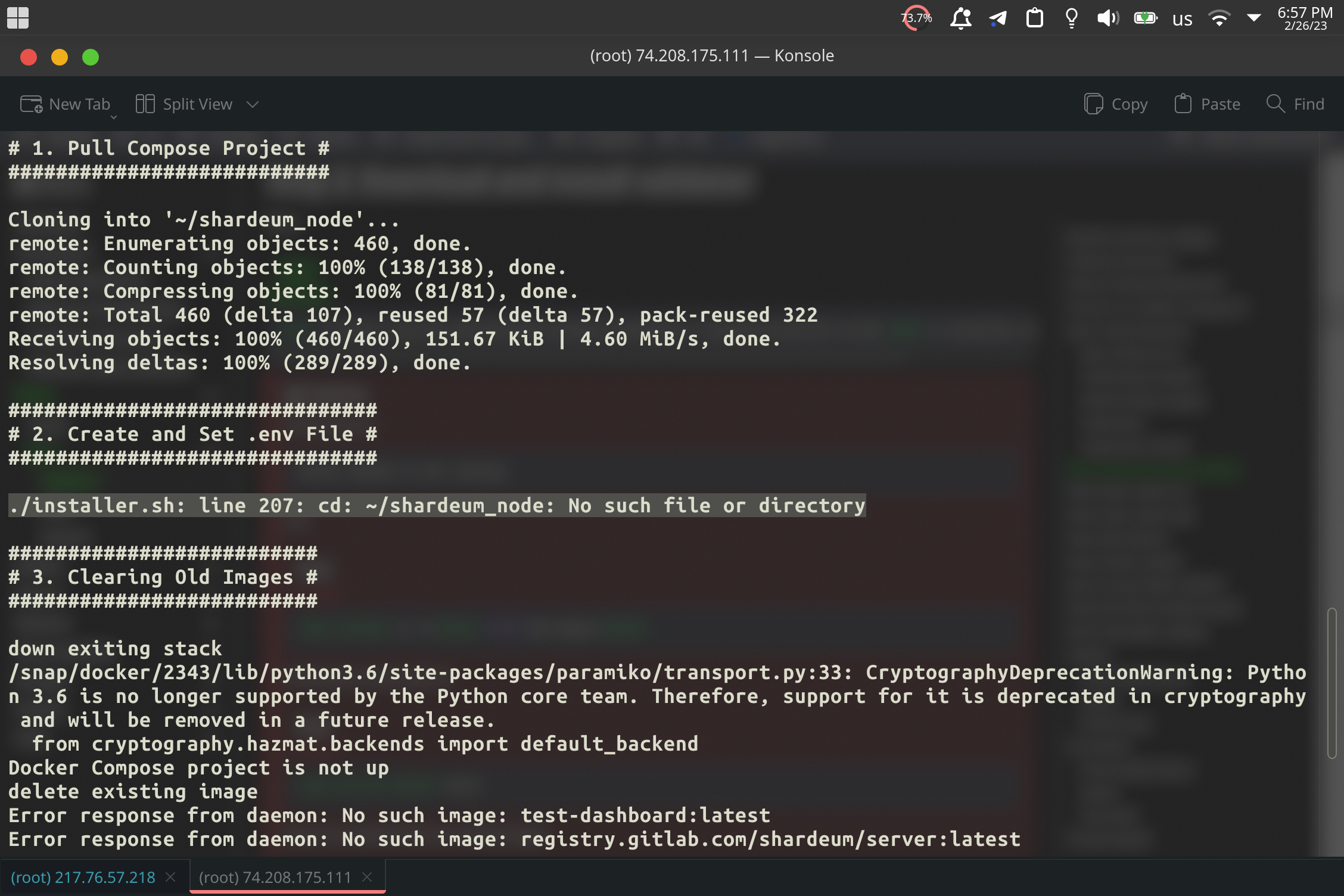Switch to tab (root) 217.76.57.218
The height and width of the screenshot is (896, 1344).
pyautogui.click(x=83, y=876)
